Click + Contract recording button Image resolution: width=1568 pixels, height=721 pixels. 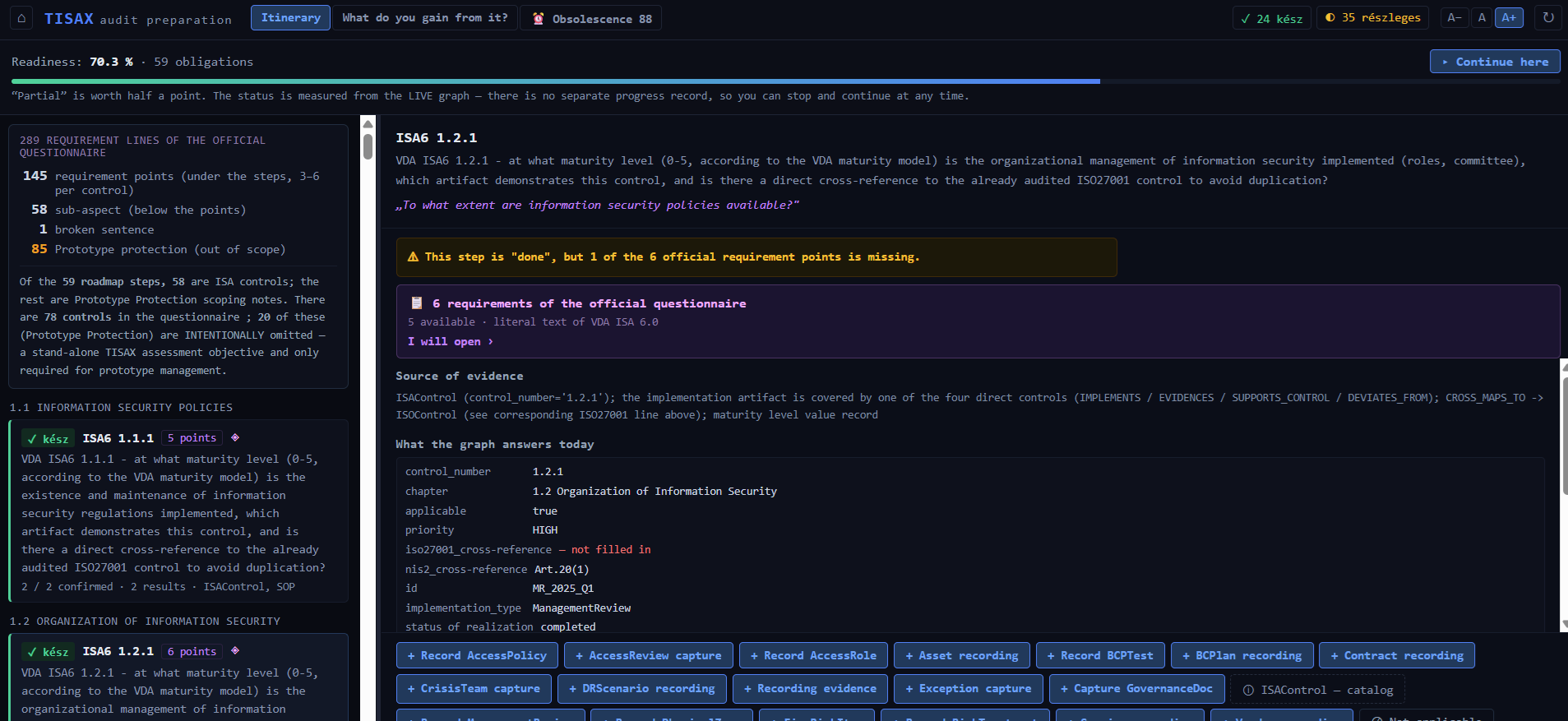(x=1397, y=655)
